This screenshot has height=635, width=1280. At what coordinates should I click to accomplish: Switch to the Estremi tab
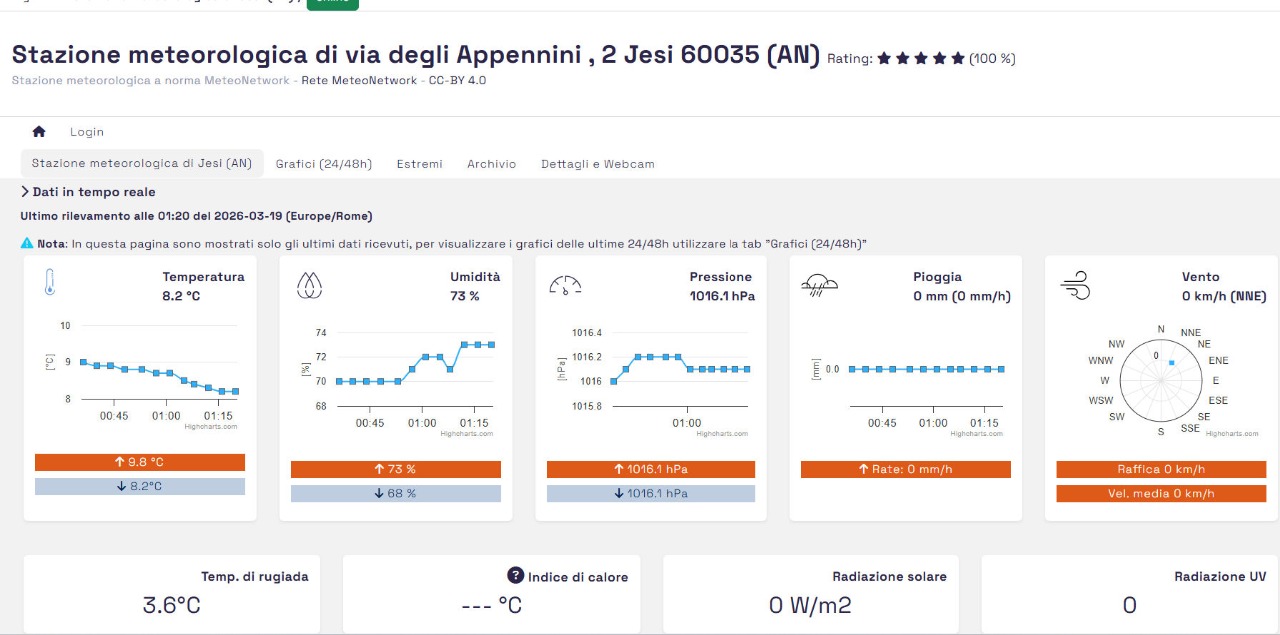point(419,164)
